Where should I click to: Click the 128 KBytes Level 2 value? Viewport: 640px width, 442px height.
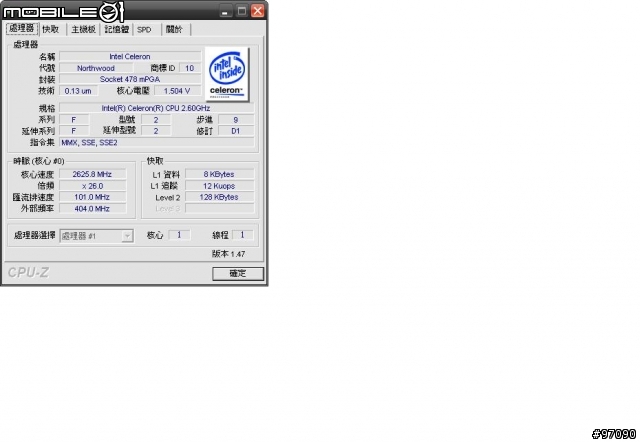(219, 197)
